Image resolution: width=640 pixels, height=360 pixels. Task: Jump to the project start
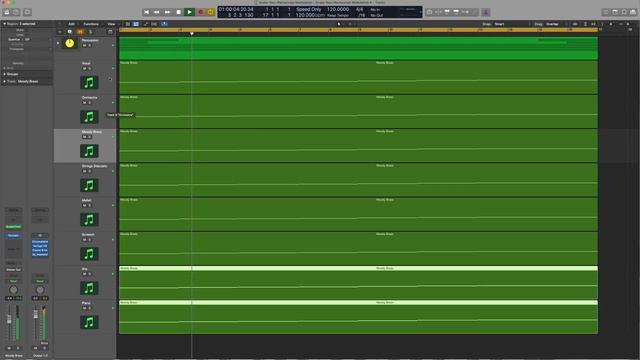146,12
